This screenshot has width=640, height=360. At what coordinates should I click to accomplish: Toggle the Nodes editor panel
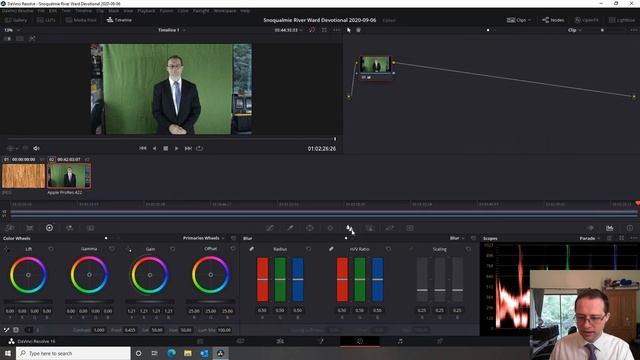(x=553, y=20)
